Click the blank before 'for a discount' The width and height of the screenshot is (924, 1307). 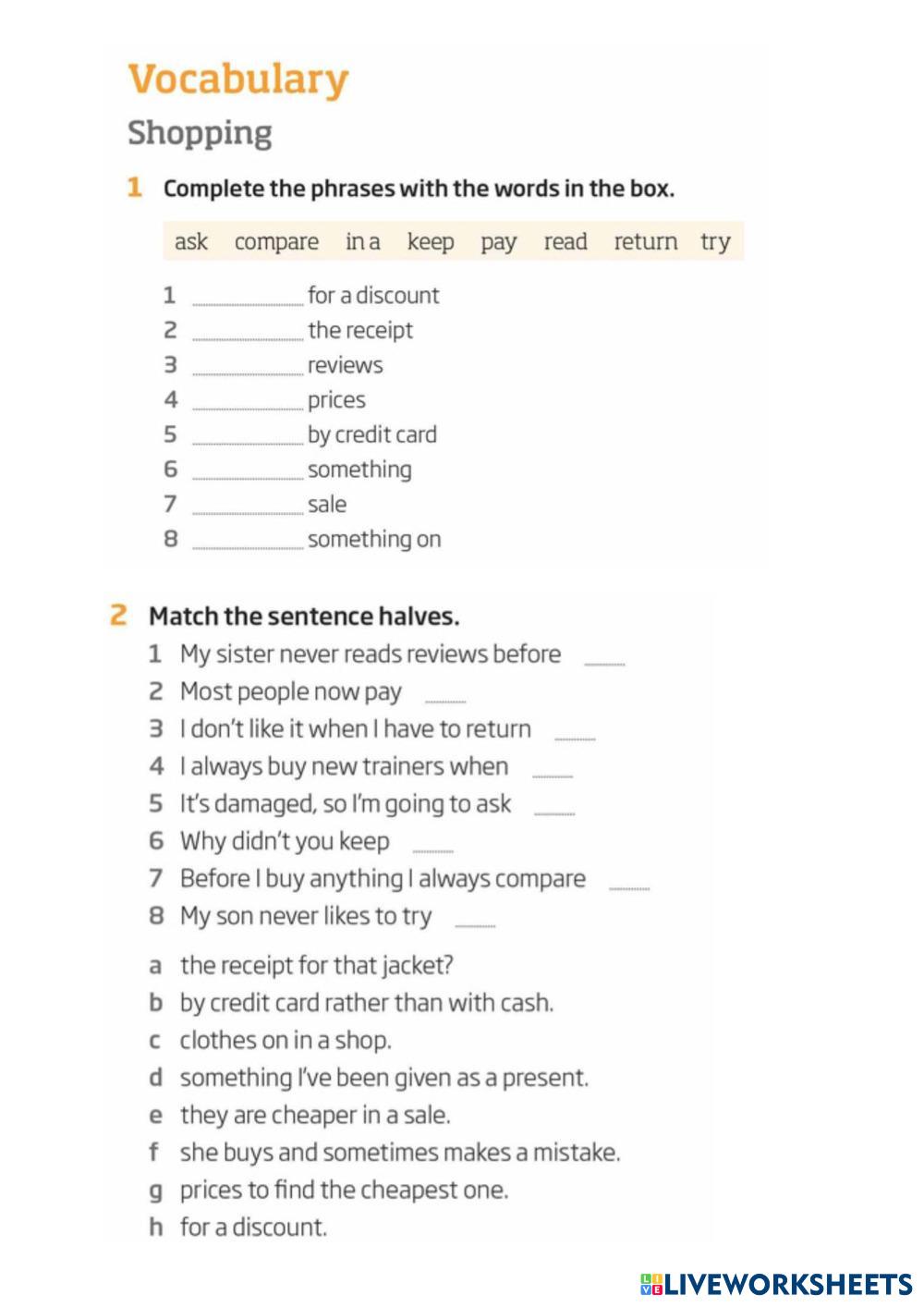tap(248, 297)
